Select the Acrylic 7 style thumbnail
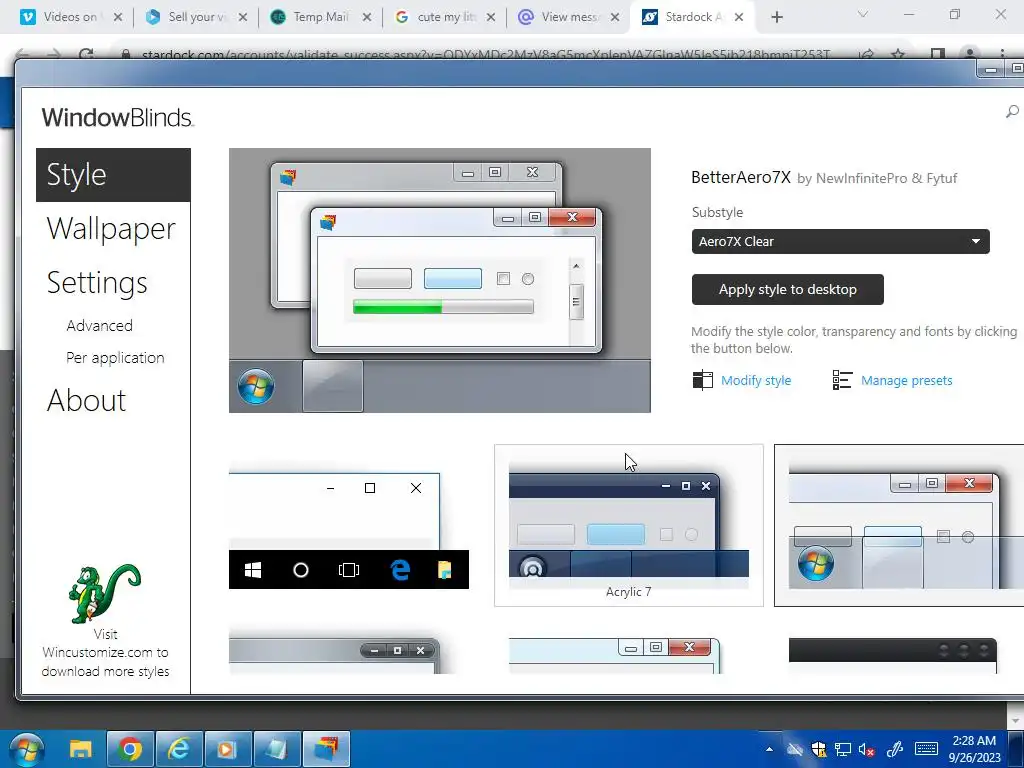This screenshot has width=1024, height=768. 629,525
